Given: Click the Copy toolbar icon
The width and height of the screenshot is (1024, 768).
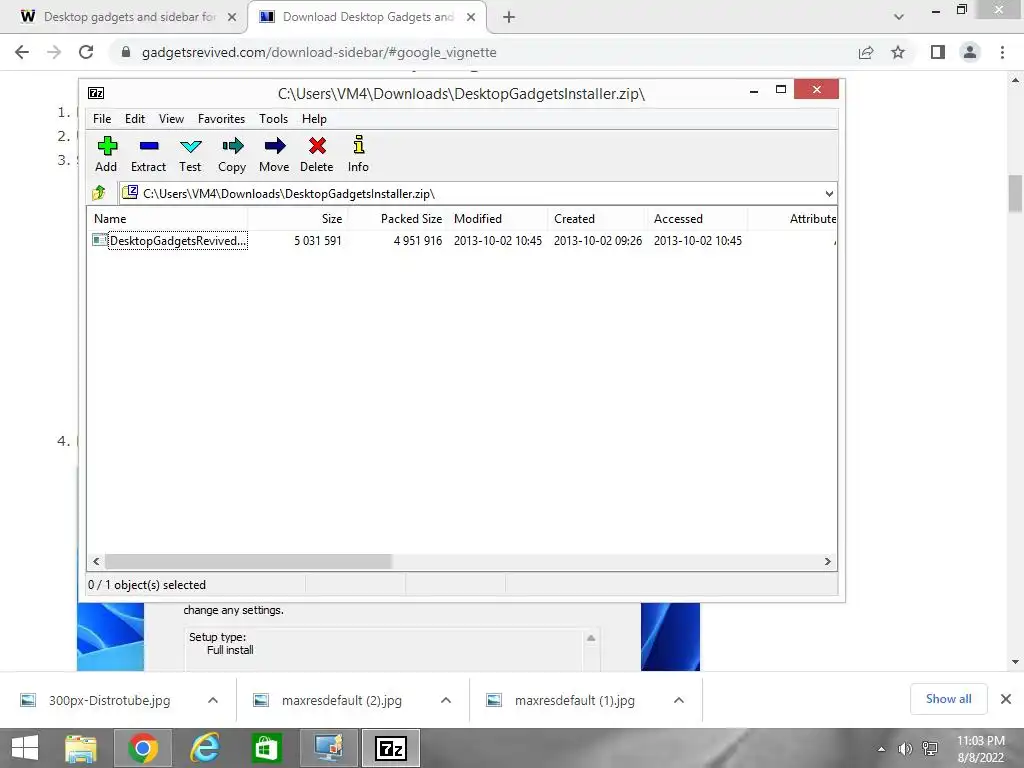Looking at the screenshot, I should 232,154.
